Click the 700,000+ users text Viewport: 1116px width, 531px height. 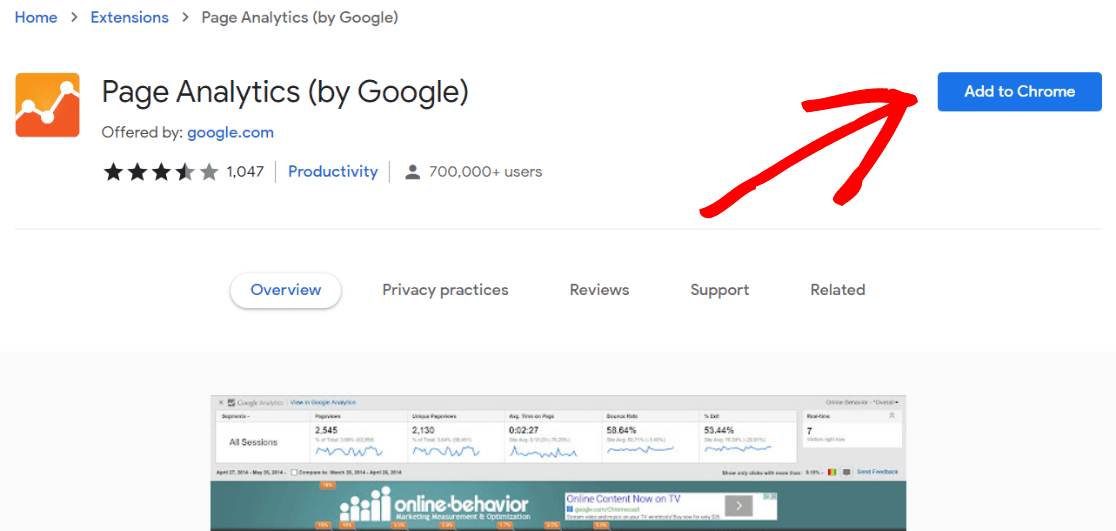(485, 172)
